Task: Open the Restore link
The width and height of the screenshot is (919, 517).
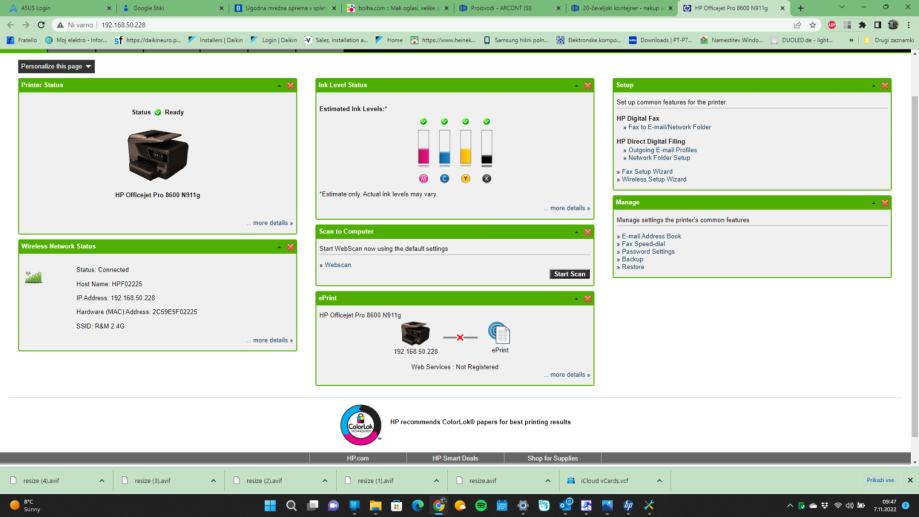Action: point(632,267)
